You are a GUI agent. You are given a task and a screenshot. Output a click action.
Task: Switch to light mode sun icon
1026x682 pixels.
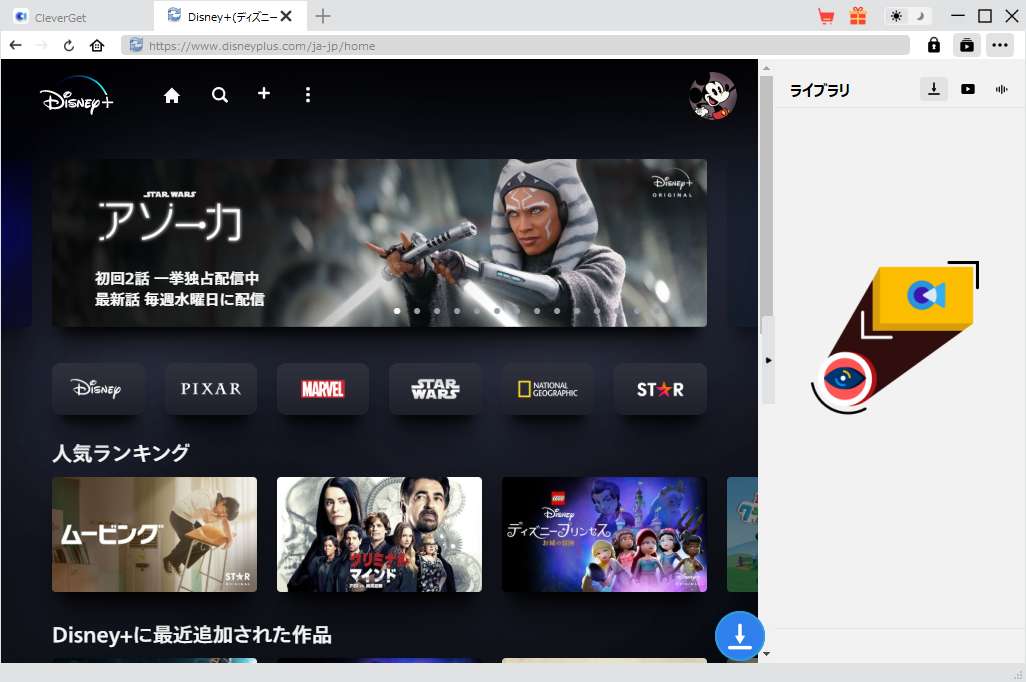(x=896, y=16)
